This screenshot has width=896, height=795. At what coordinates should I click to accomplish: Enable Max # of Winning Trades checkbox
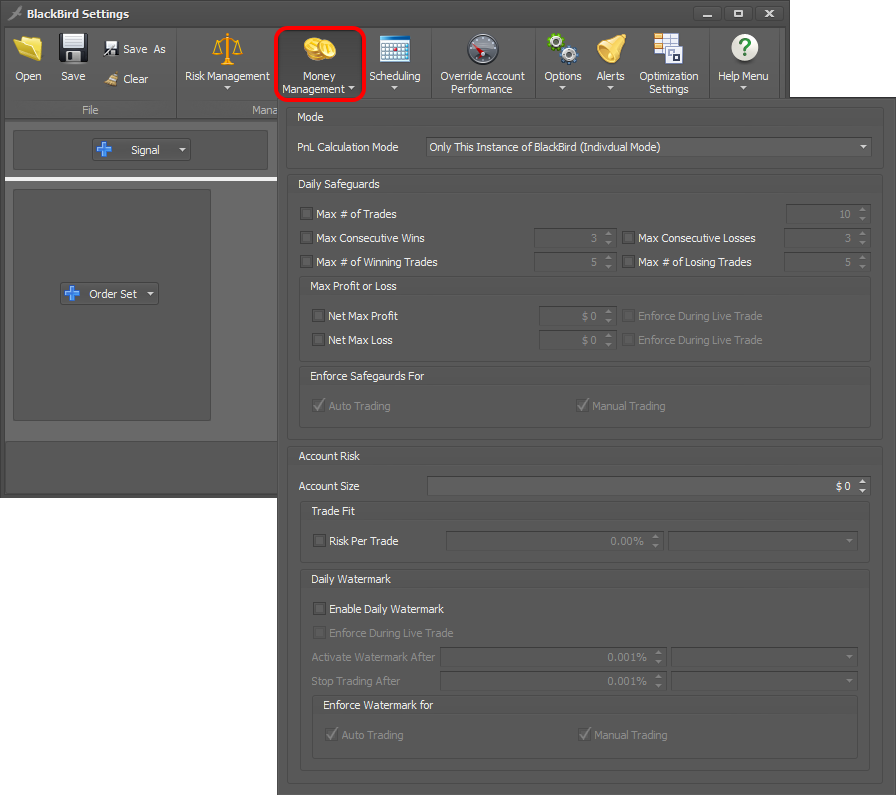(307, 262)
